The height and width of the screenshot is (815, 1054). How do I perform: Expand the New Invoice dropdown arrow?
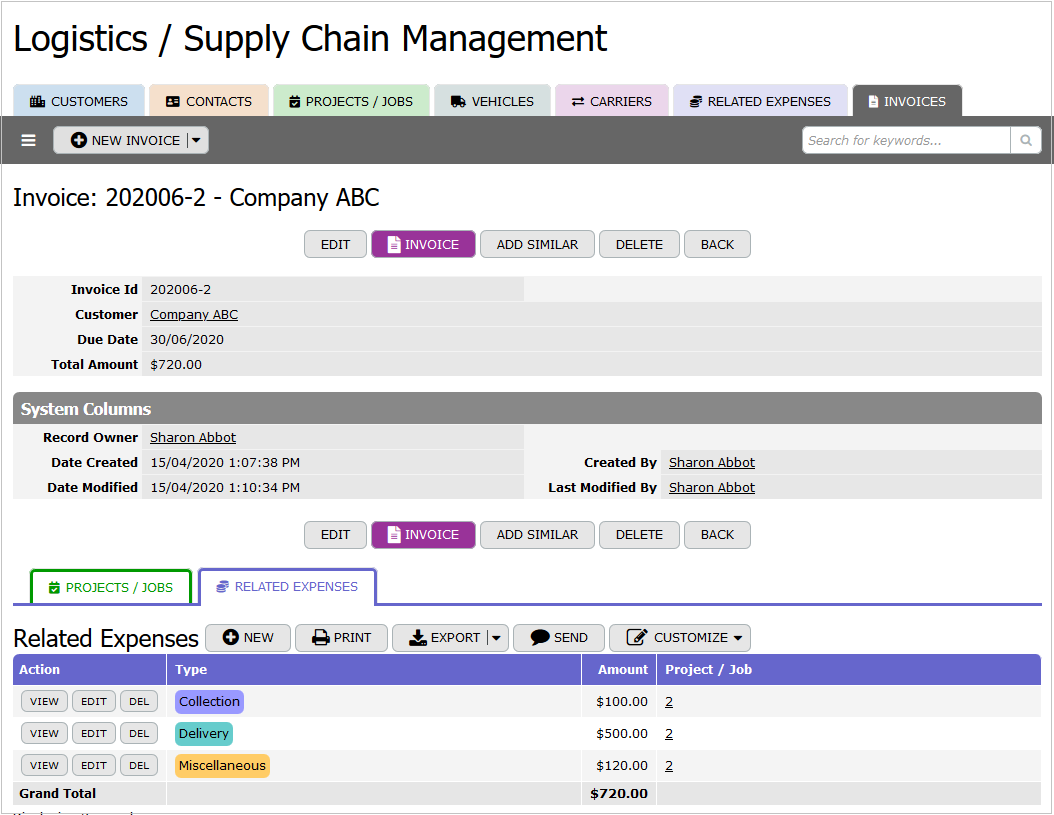196,141
